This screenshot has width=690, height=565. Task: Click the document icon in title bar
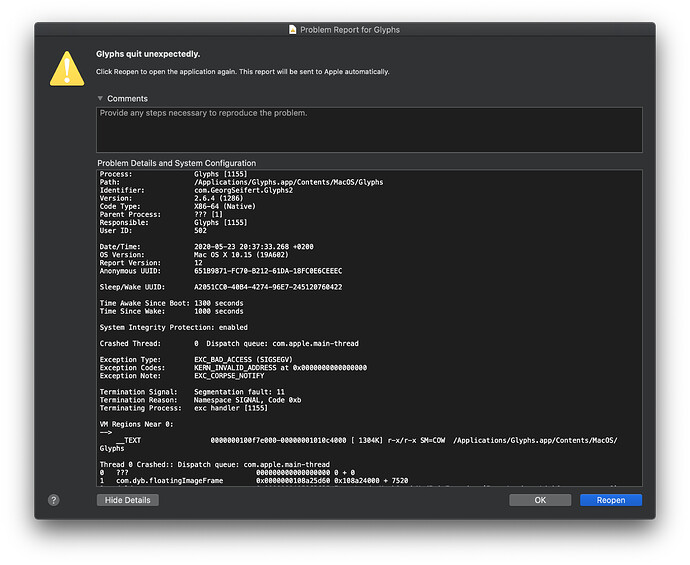(x=293, y=29)
